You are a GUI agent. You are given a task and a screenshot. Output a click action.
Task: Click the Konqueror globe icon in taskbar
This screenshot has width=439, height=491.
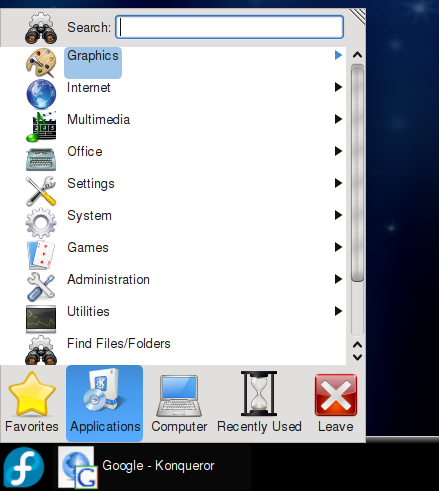77,468
